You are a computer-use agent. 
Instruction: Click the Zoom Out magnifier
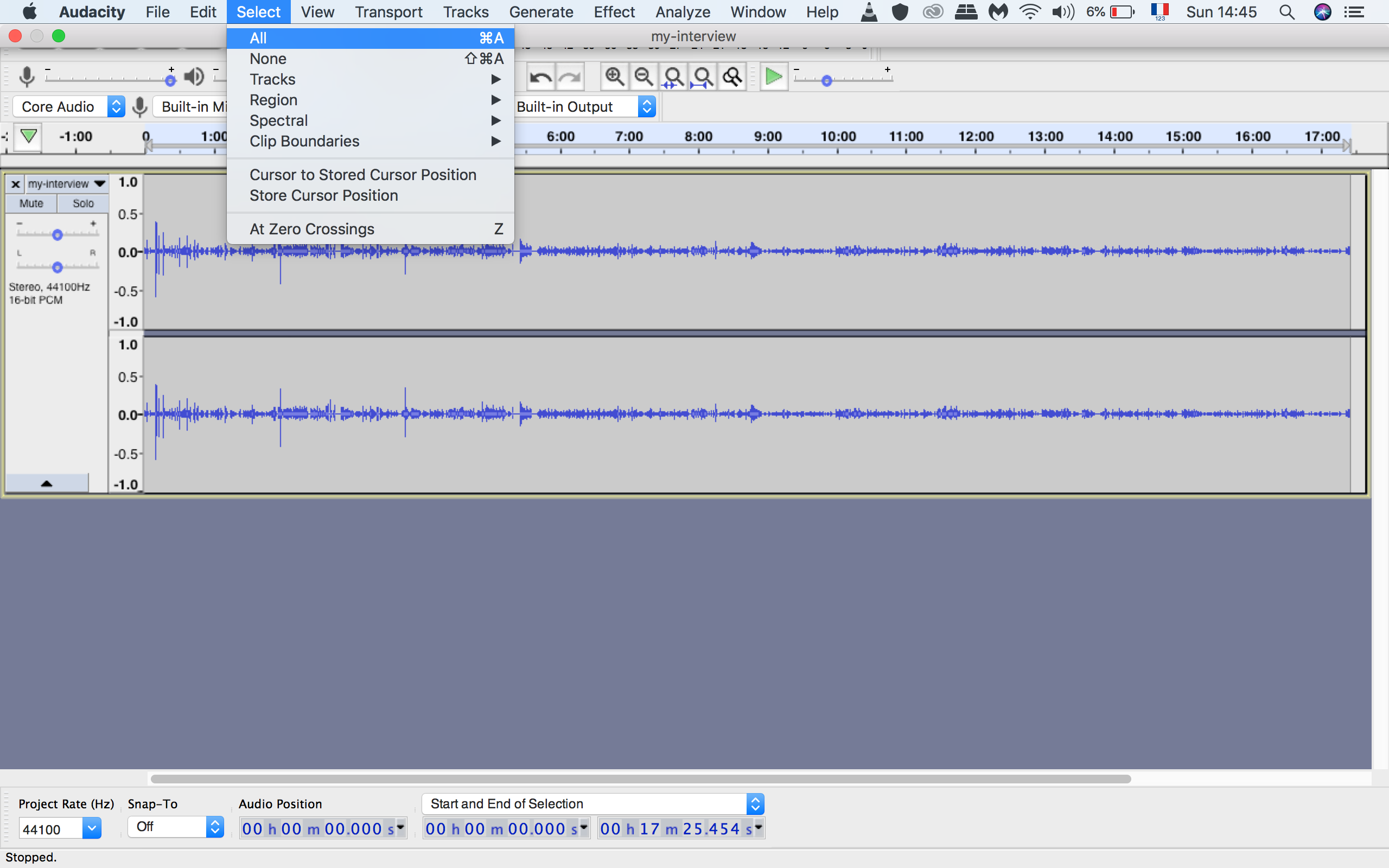(644, 76)
